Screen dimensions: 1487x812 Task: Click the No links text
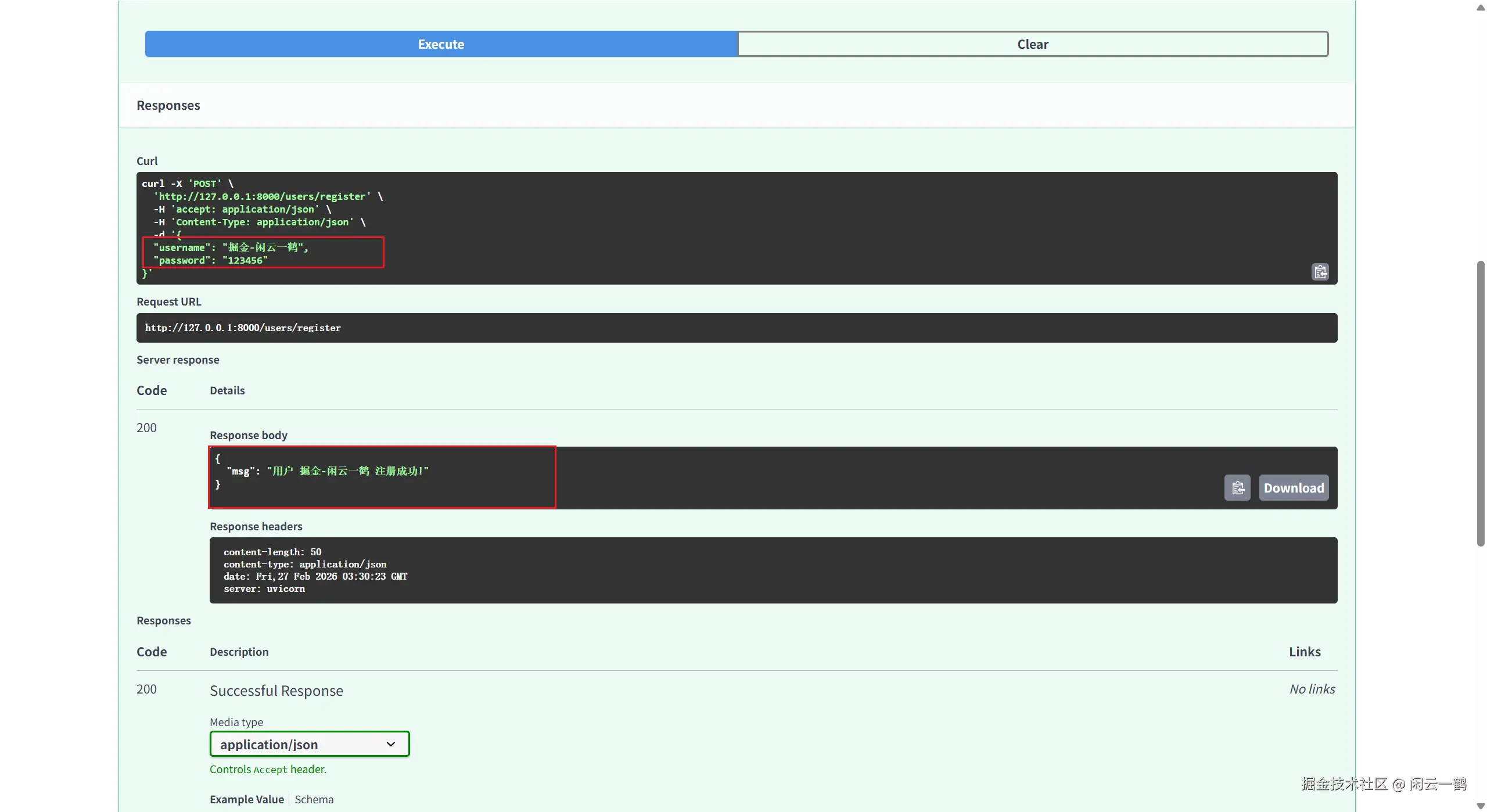tap(1312, 689)
